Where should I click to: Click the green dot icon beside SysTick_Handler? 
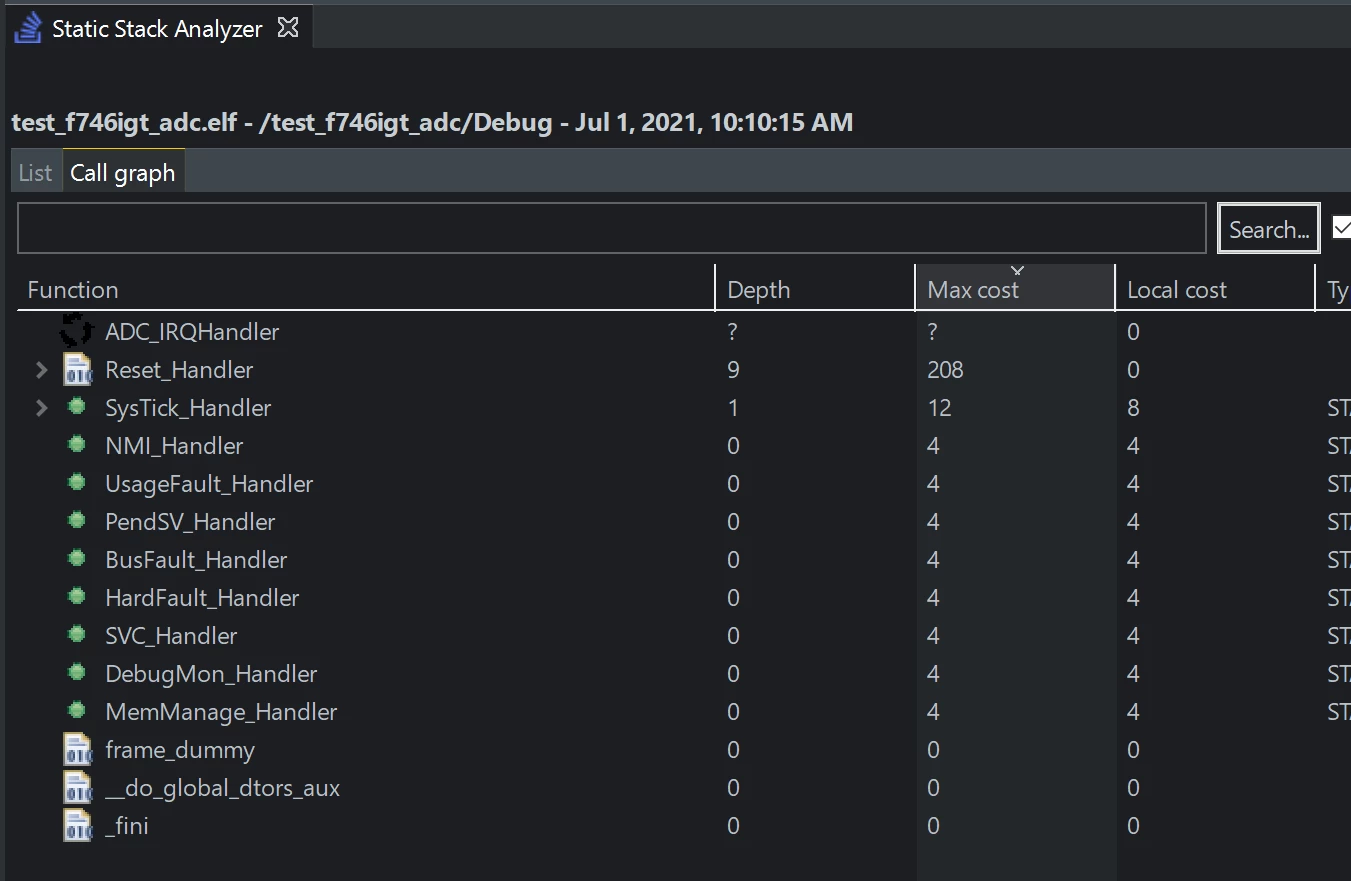click(x=76, y=407)
